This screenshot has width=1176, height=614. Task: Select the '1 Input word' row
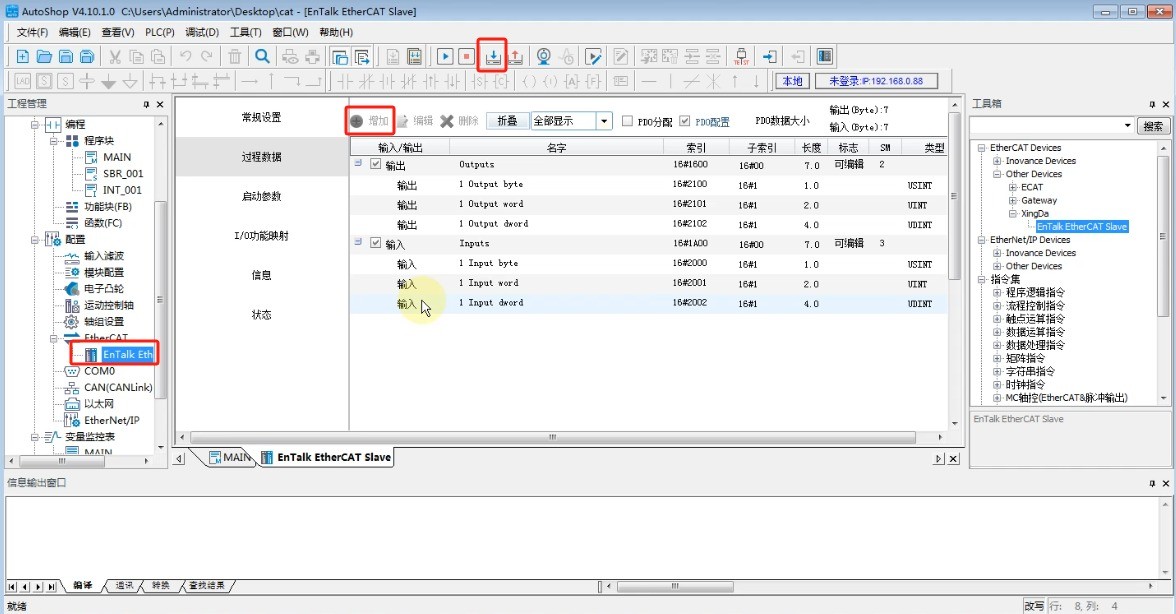(x=650, y=283)
